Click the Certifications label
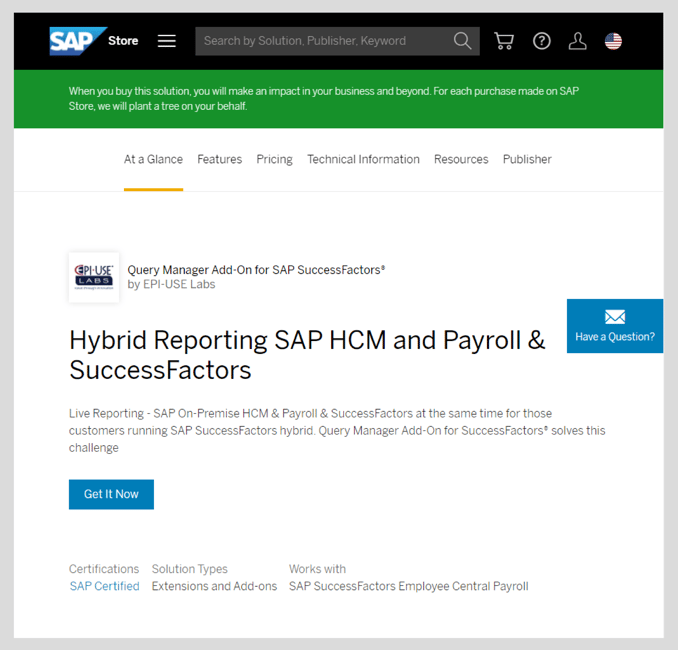This screenshot has width=678, height=650. (104, 569)
